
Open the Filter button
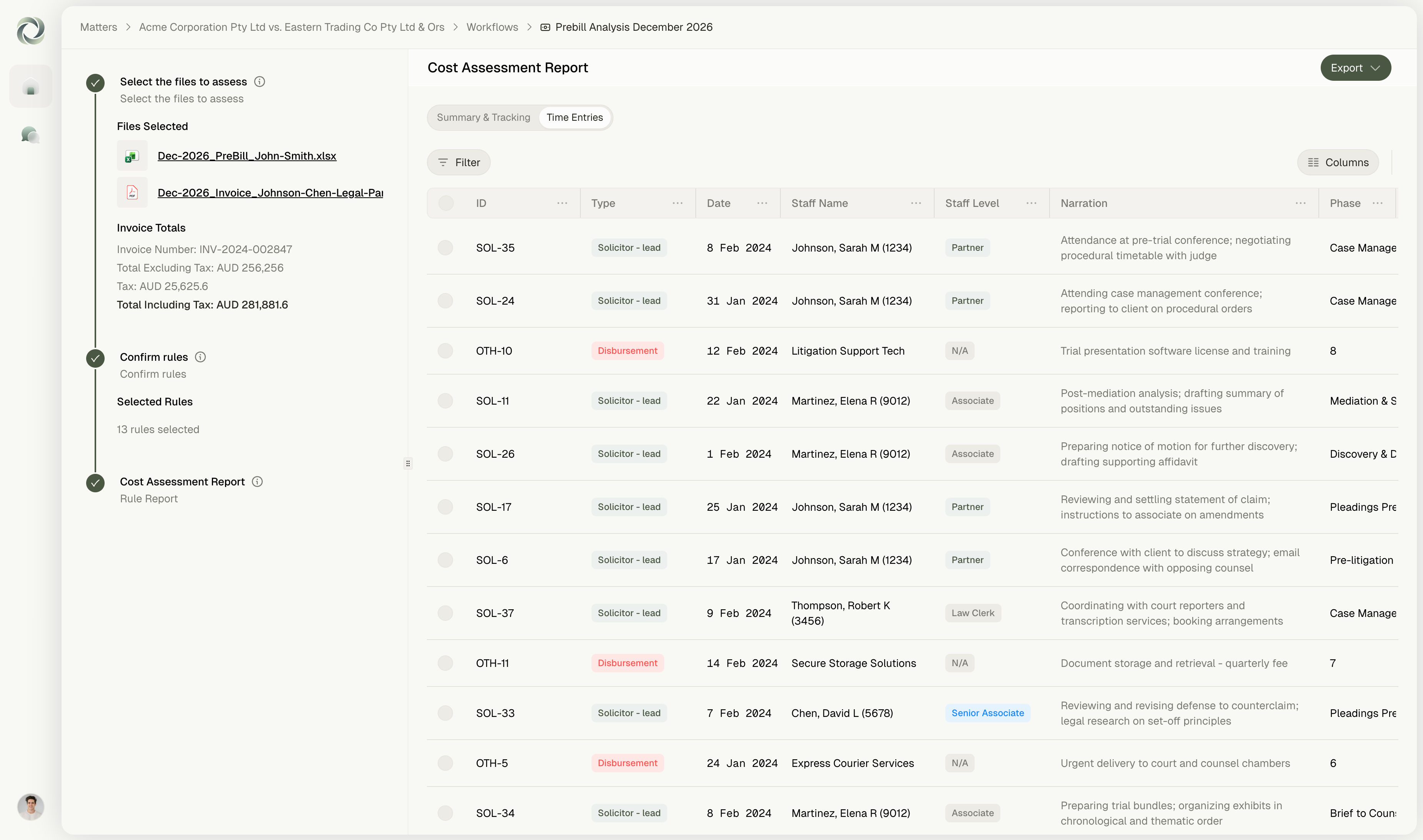tap(458, 162)
